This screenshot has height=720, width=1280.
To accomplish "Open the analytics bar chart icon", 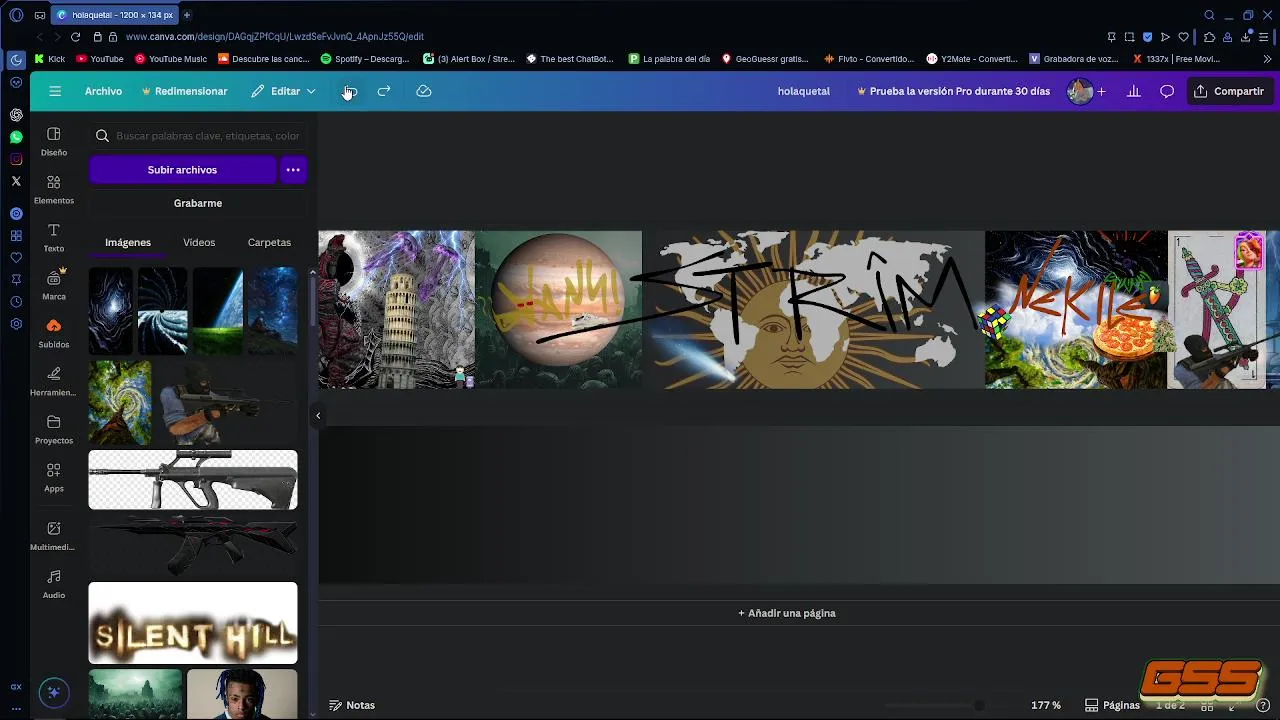I will click(1134, 91).
